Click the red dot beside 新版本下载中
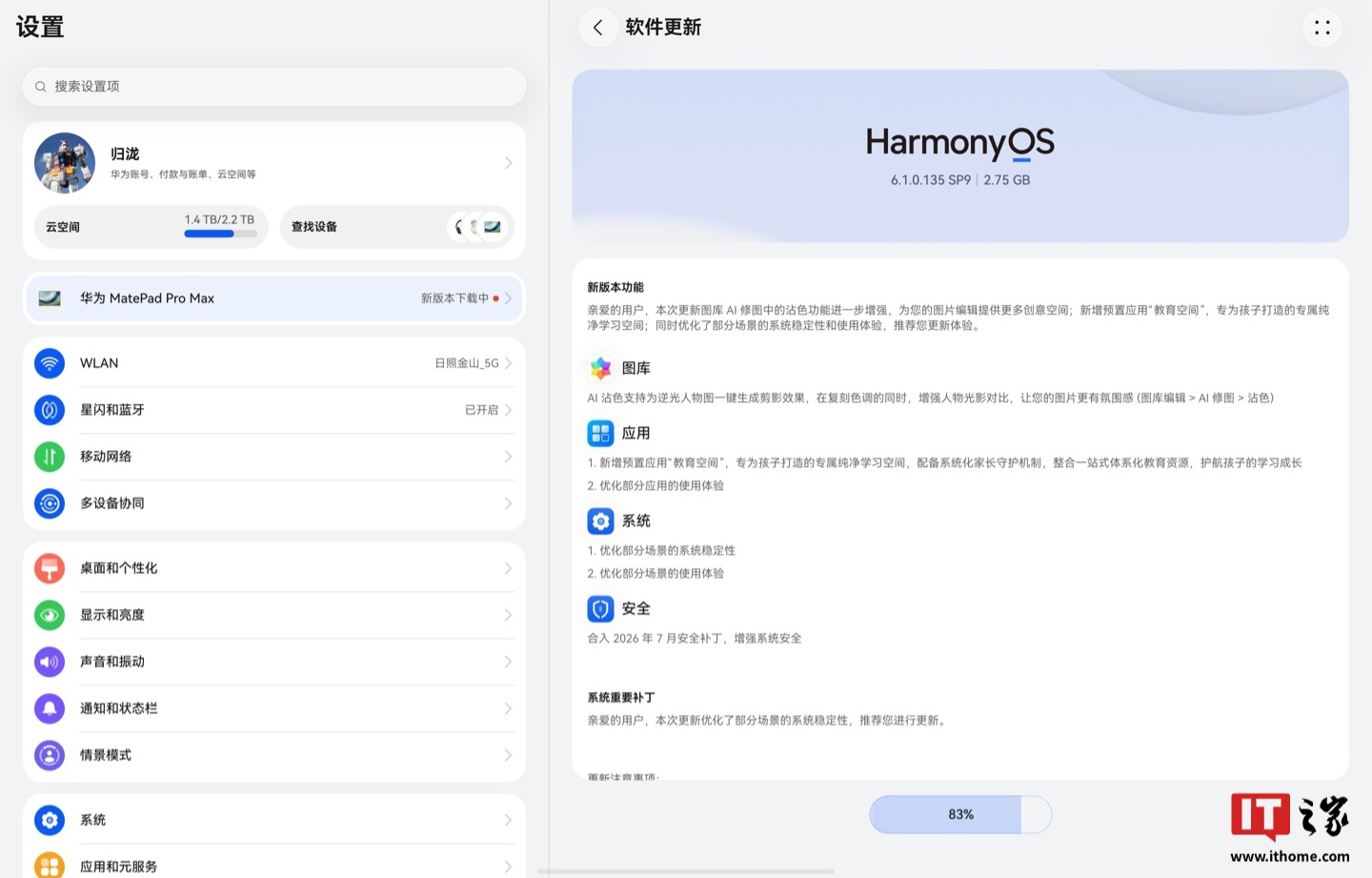Viewport: 1372px width, 878px height. (x=495, y=298)
